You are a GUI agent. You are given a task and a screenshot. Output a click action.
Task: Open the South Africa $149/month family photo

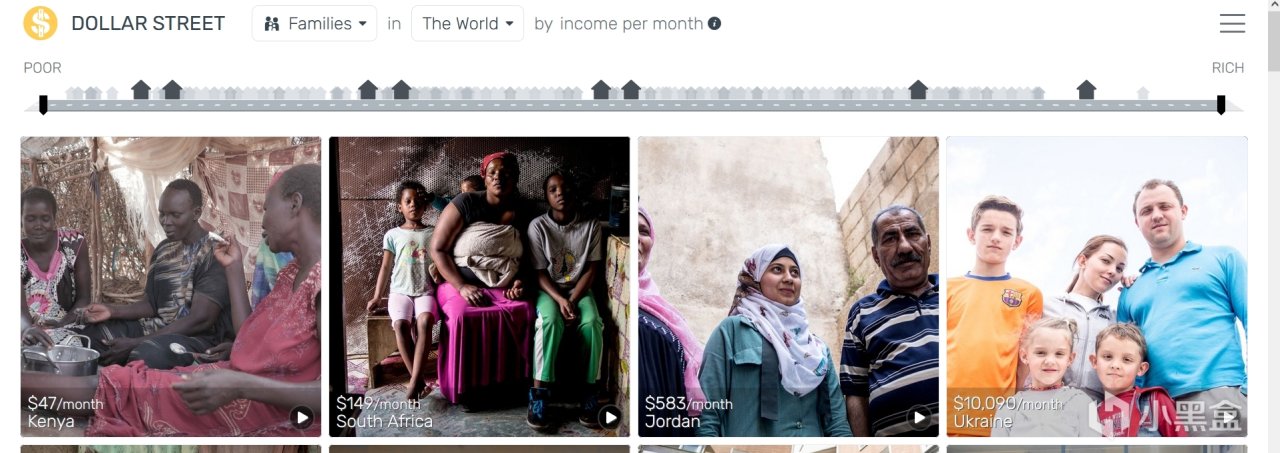[x=480, y=287]
